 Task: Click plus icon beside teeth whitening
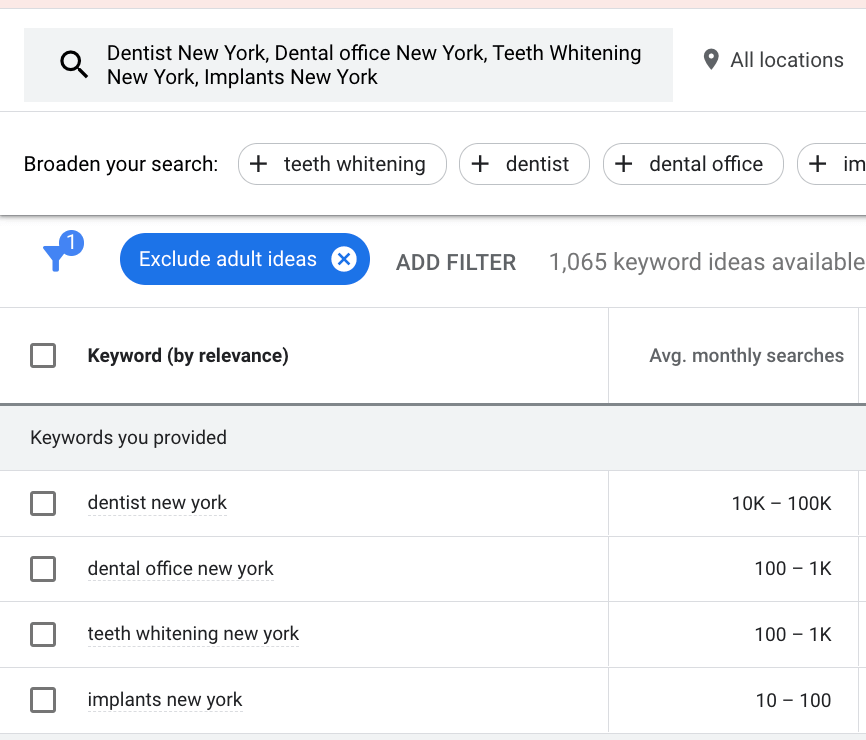tap(258, 164)
